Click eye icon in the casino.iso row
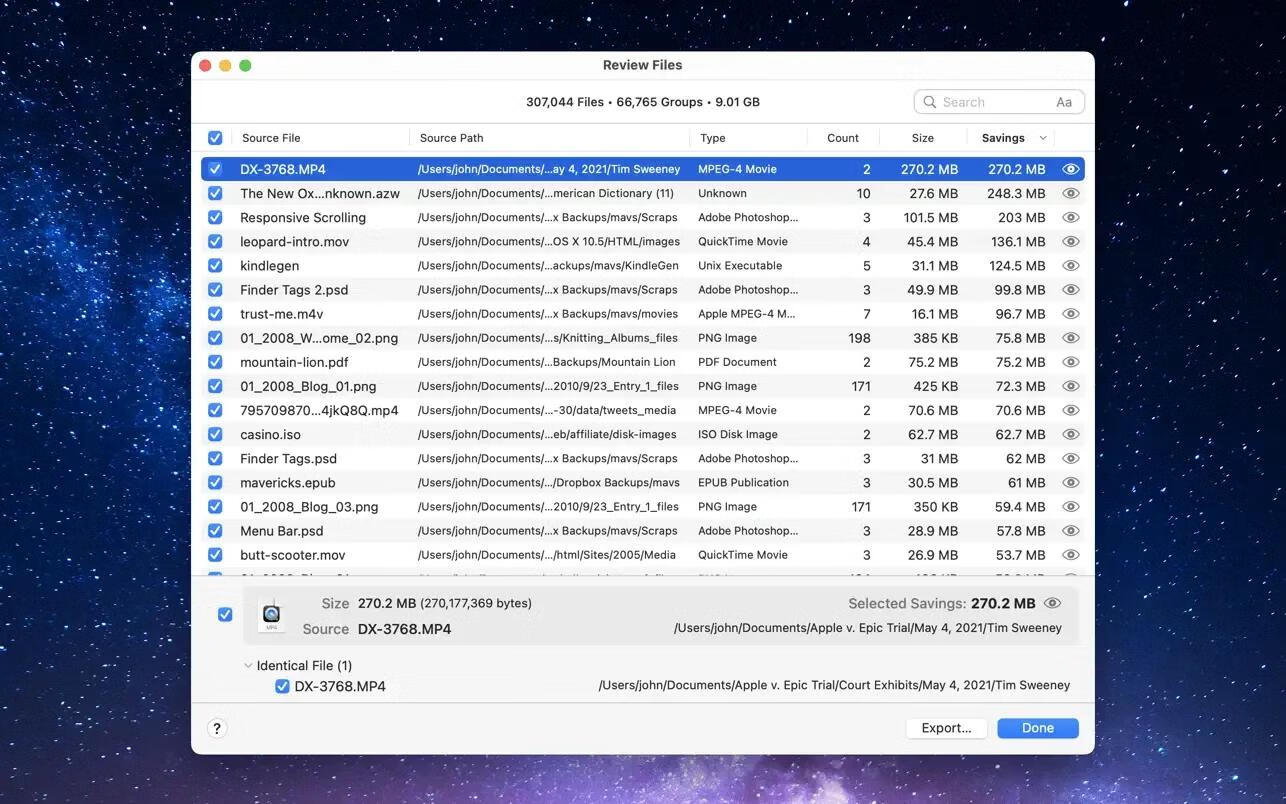1286x804 pixels. point(1070,435)
